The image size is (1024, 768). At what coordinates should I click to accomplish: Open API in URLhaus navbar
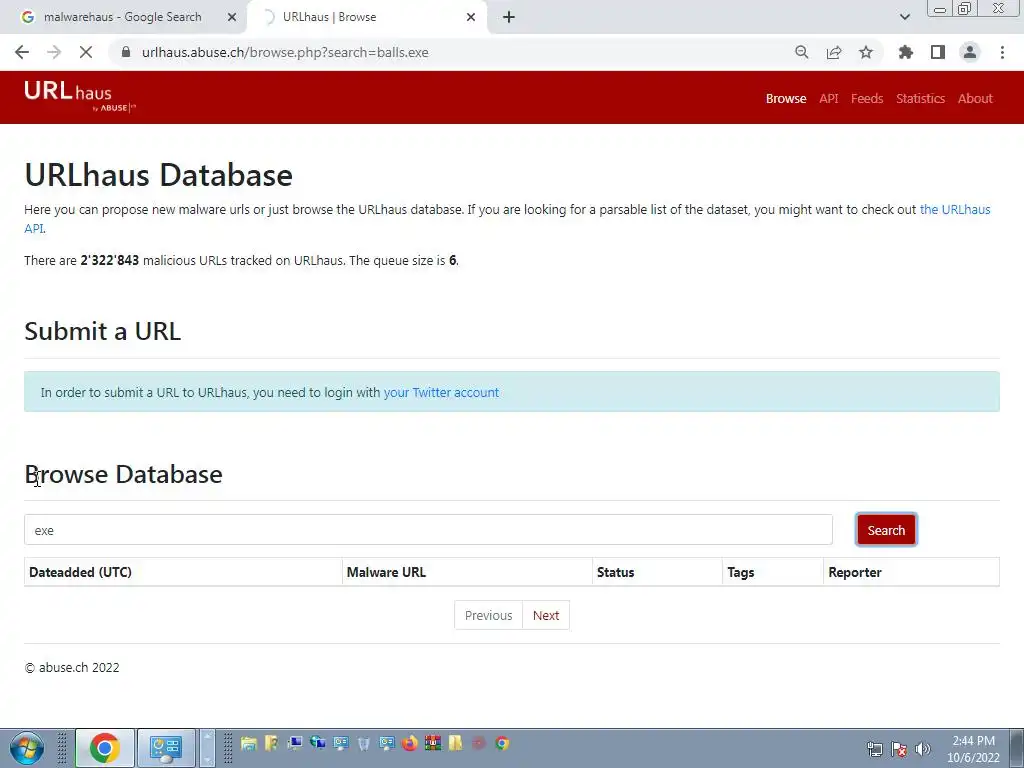829,99
